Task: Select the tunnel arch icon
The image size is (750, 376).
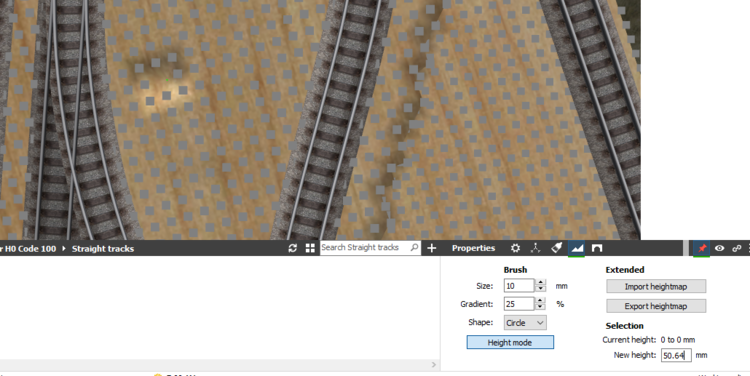Action: pos(597,248)
